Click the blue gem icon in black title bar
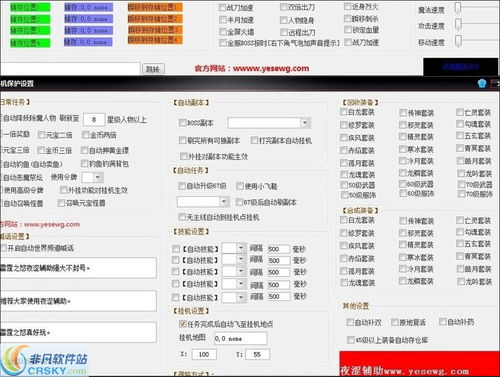 click(482, 83)
